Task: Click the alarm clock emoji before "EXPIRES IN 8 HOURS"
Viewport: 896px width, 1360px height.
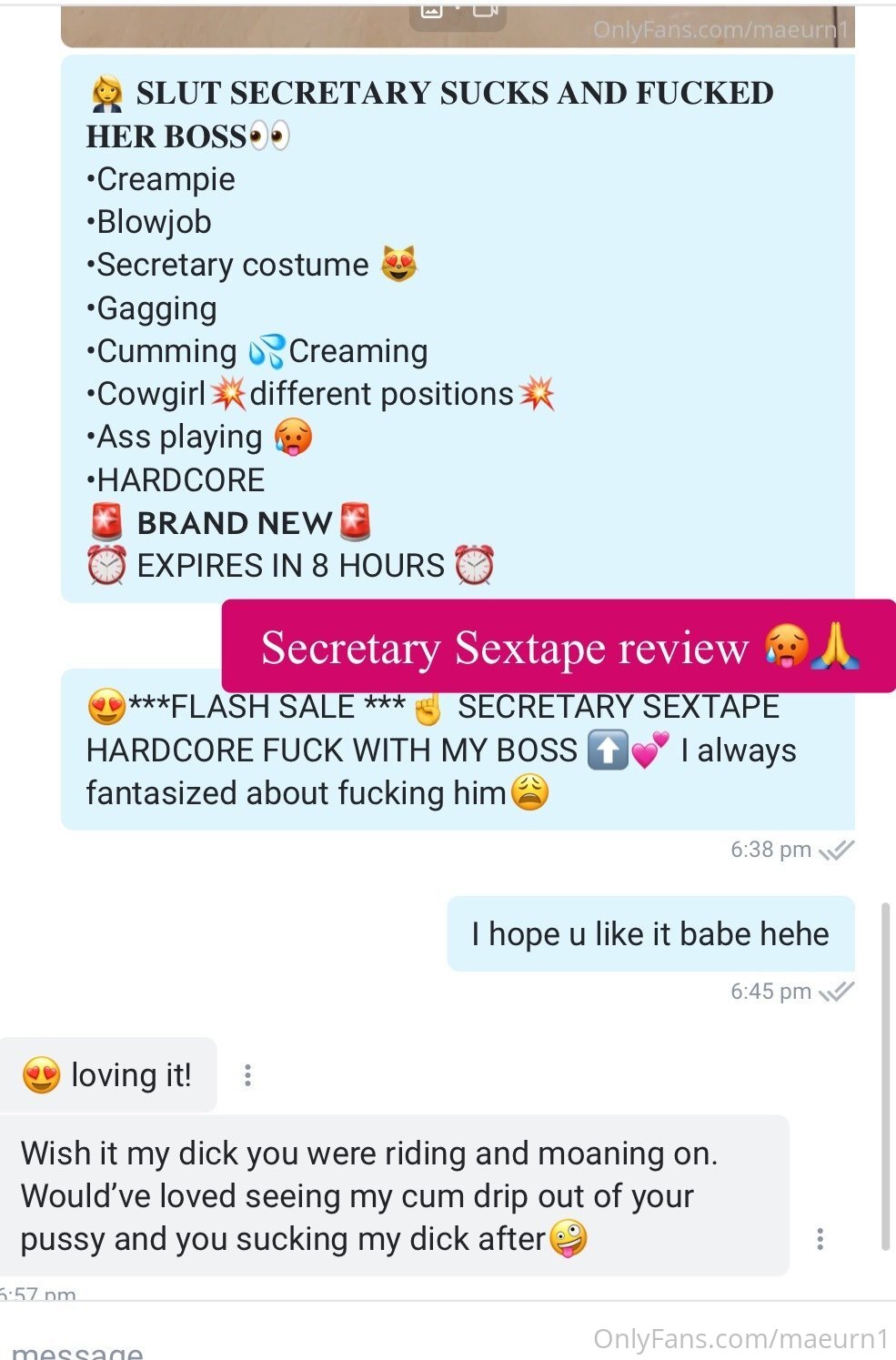Action: tap(106, 566)
